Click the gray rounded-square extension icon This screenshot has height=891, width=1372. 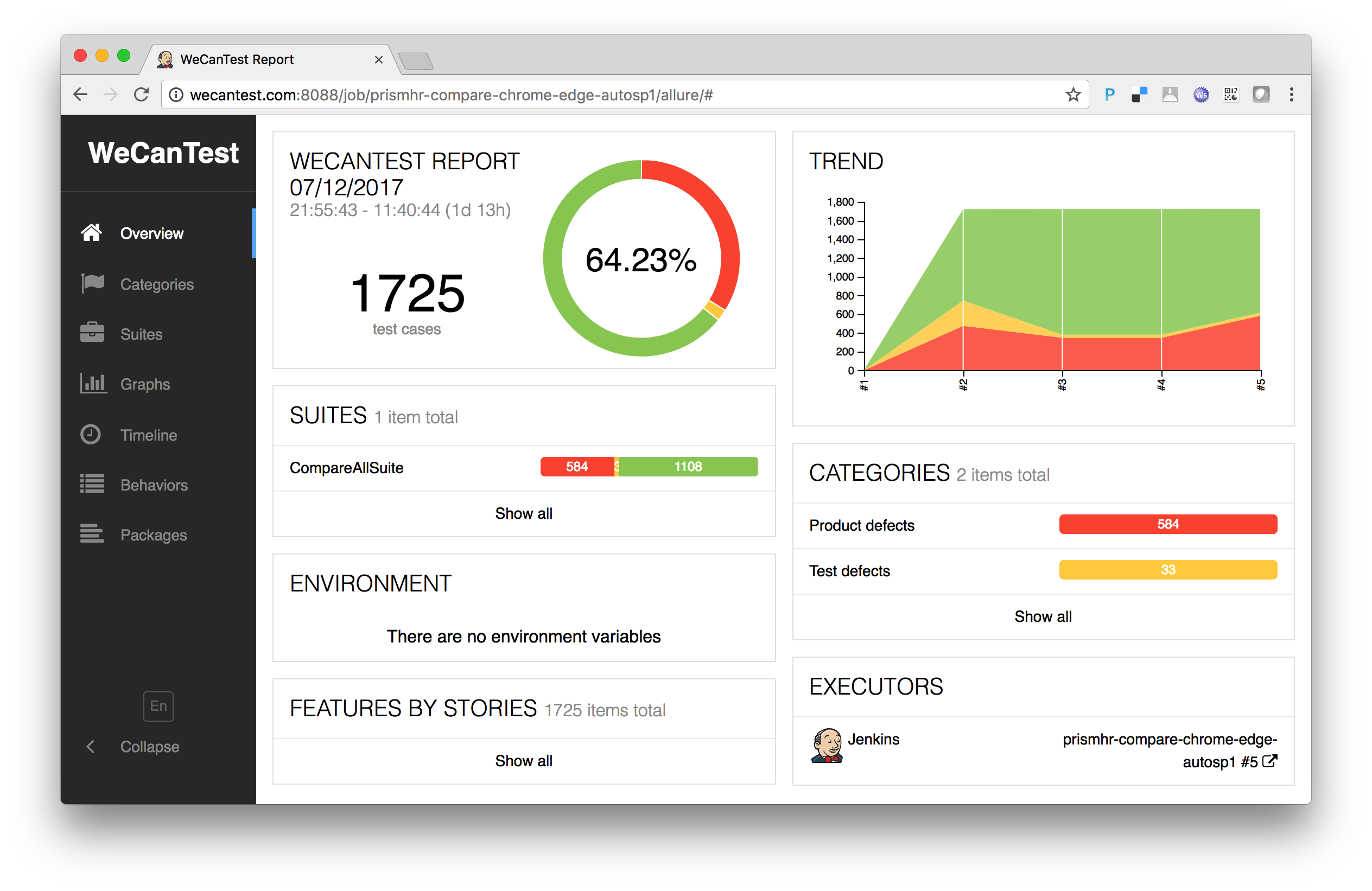pos(1261,94)
